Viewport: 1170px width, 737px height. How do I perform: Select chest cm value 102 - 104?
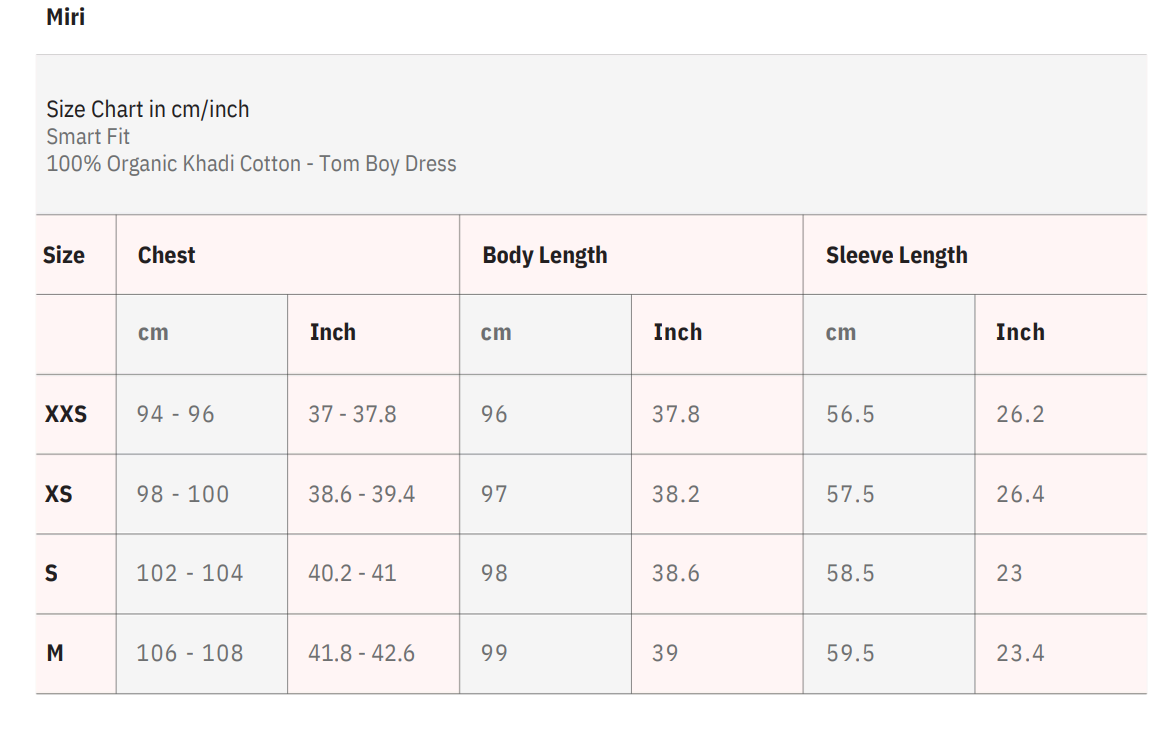[190, 573]
